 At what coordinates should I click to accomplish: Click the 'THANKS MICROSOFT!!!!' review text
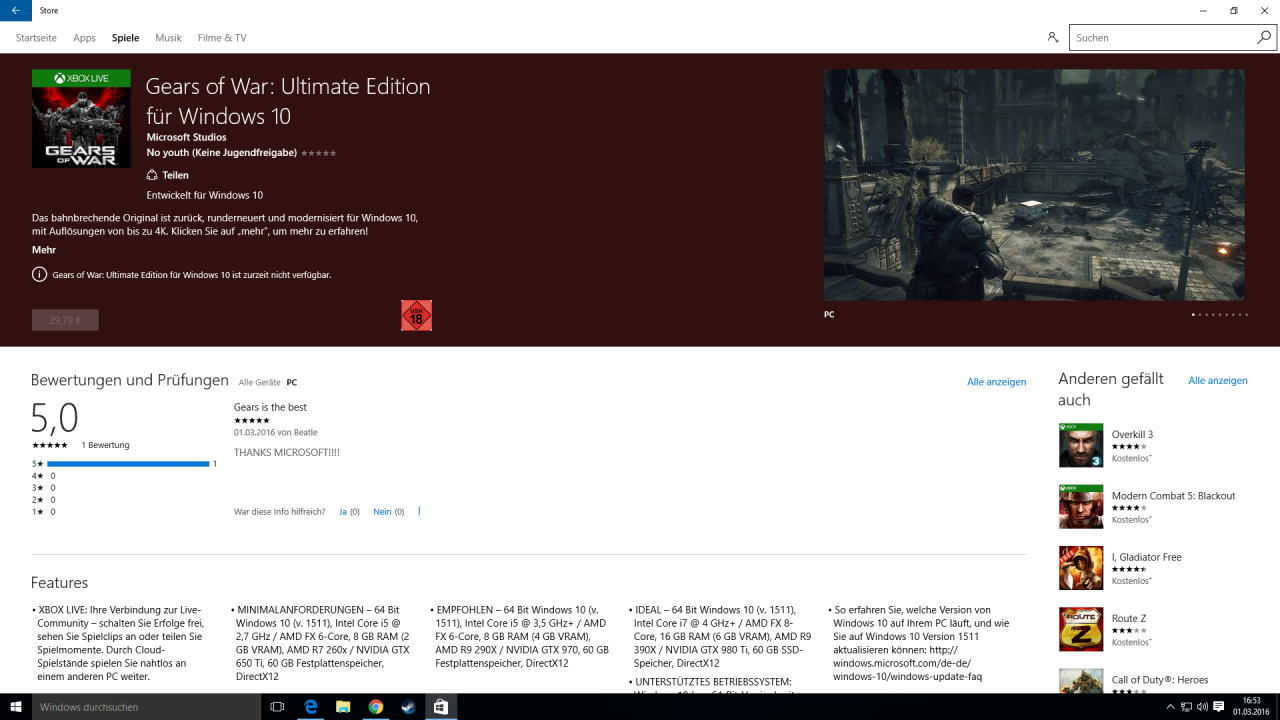coord(287,453)
